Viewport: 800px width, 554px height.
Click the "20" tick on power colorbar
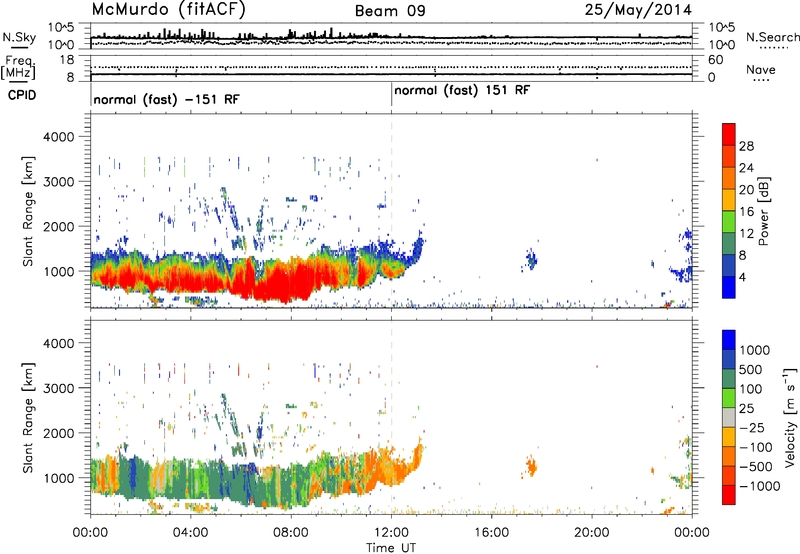746,190
